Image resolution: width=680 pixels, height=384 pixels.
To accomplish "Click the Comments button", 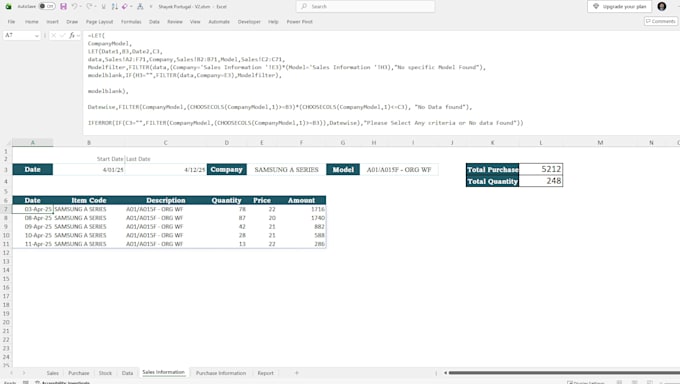I will tap(660, 21).
